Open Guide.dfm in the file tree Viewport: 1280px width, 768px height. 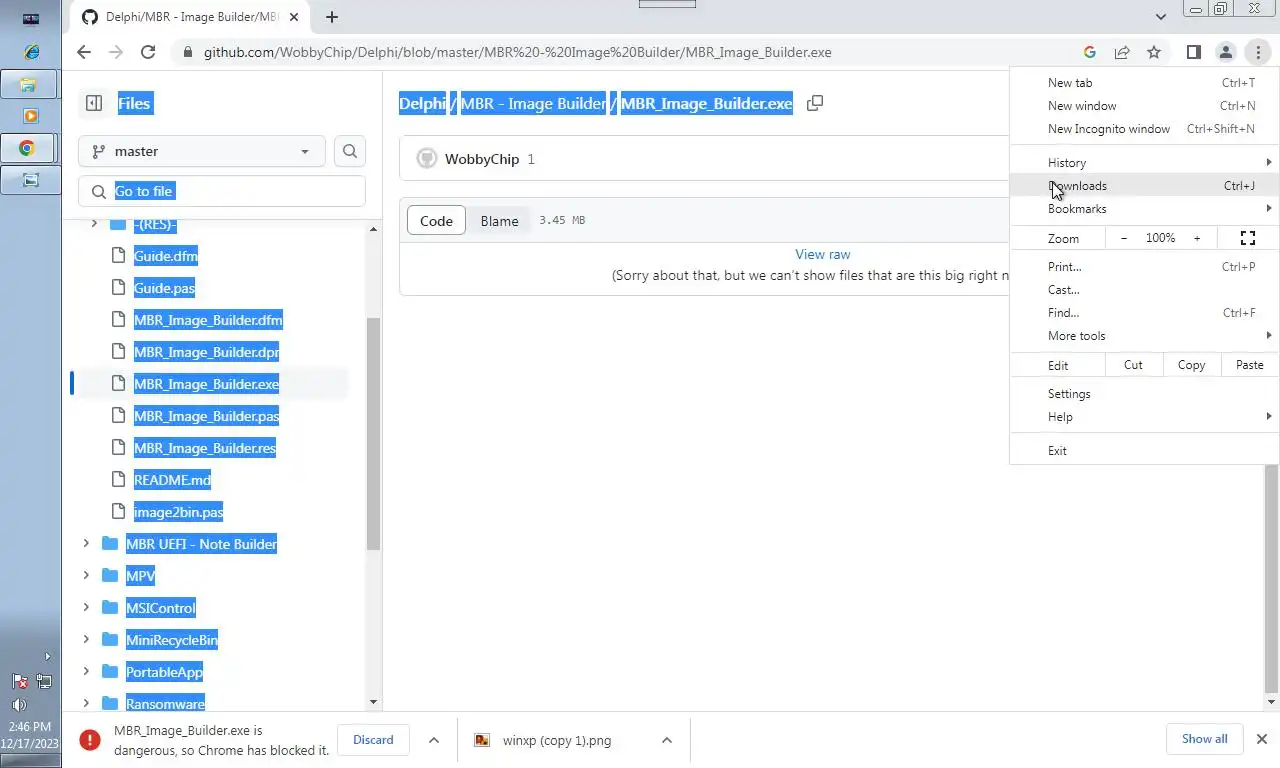[x=166, y=256]
